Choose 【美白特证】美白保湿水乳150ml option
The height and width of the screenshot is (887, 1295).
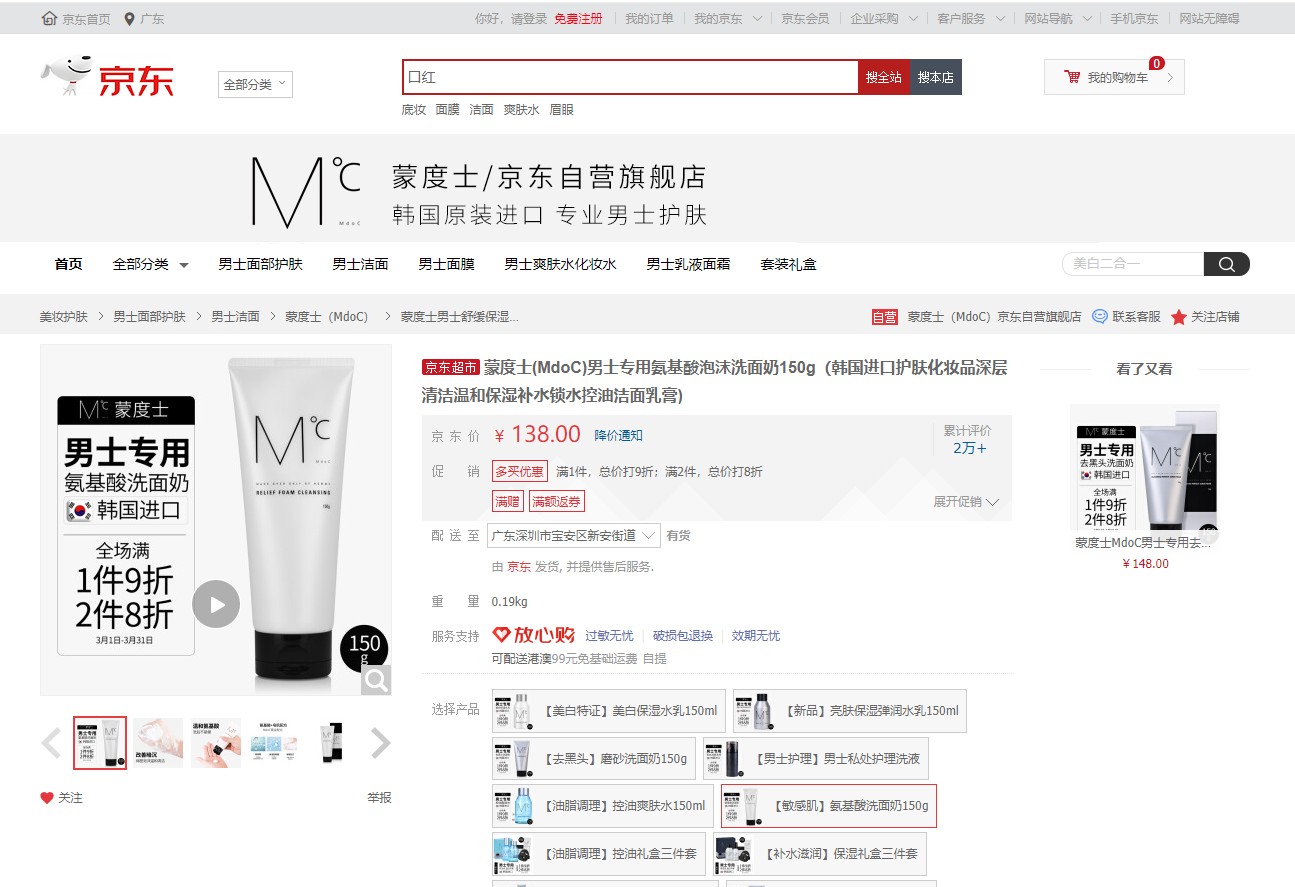[x=609, y=711]
